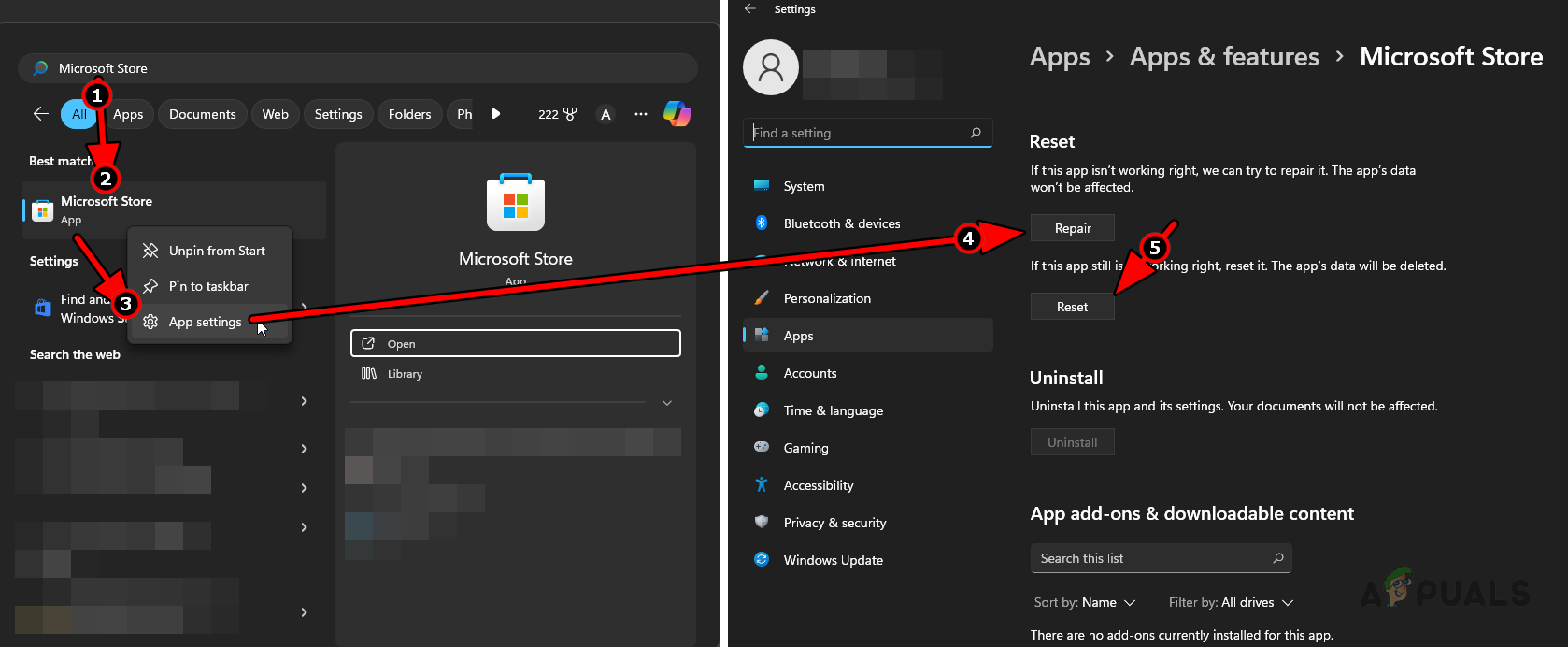This screenshot has height=647, width=1568.
Task: Open Accessibility settings category
Action: (x=868, y=485)
